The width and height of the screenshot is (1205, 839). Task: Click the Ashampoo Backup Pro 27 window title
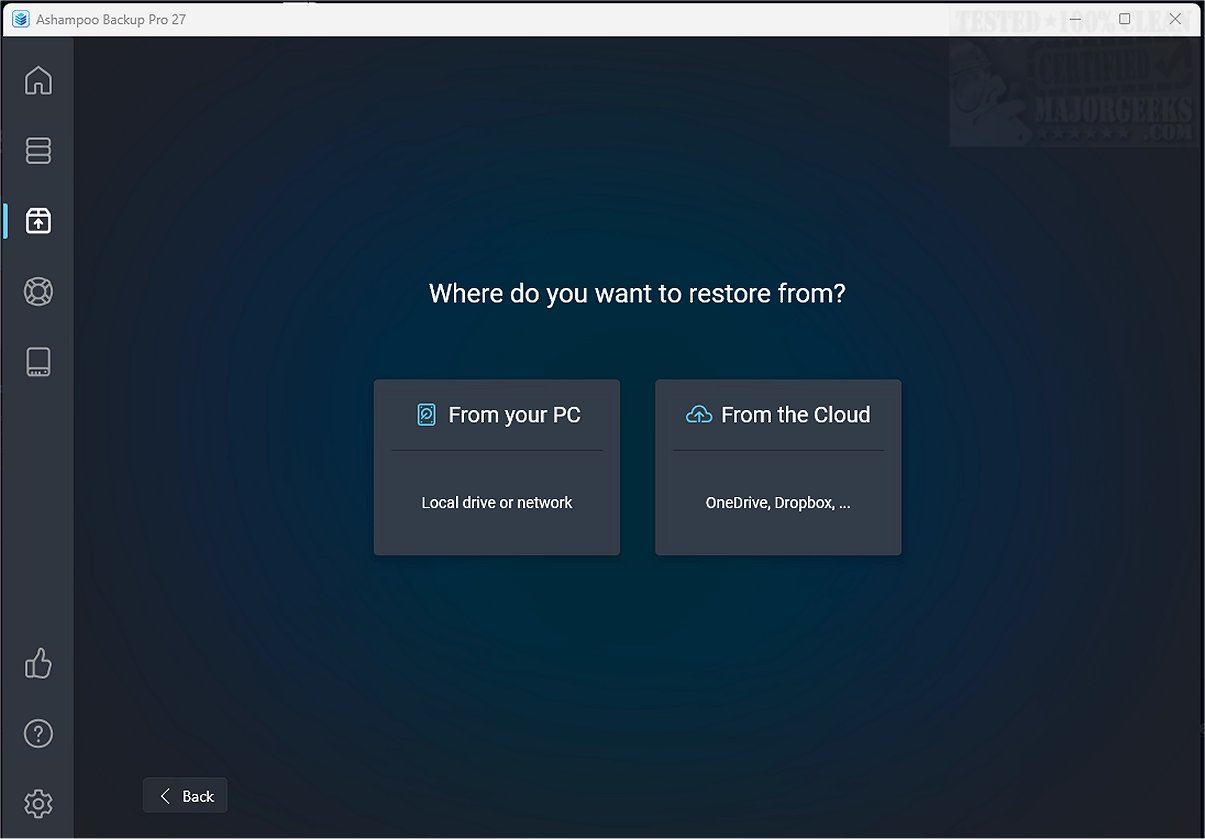[111, 19]
